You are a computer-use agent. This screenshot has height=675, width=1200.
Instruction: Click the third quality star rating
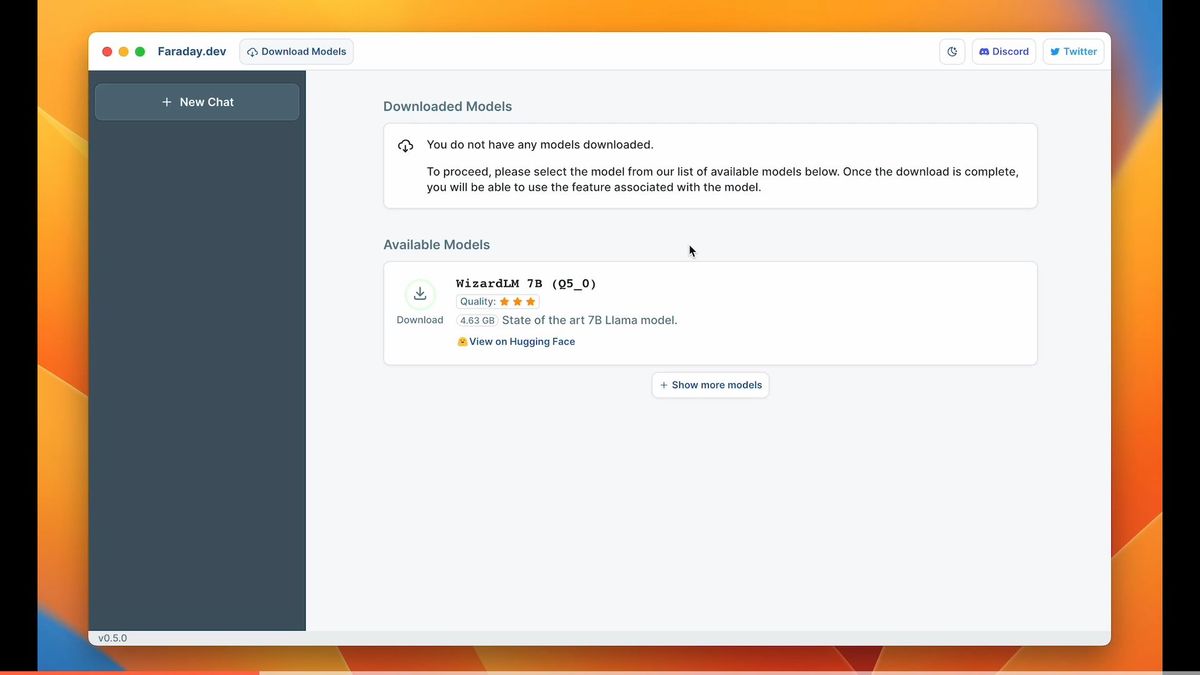point(531,301)
